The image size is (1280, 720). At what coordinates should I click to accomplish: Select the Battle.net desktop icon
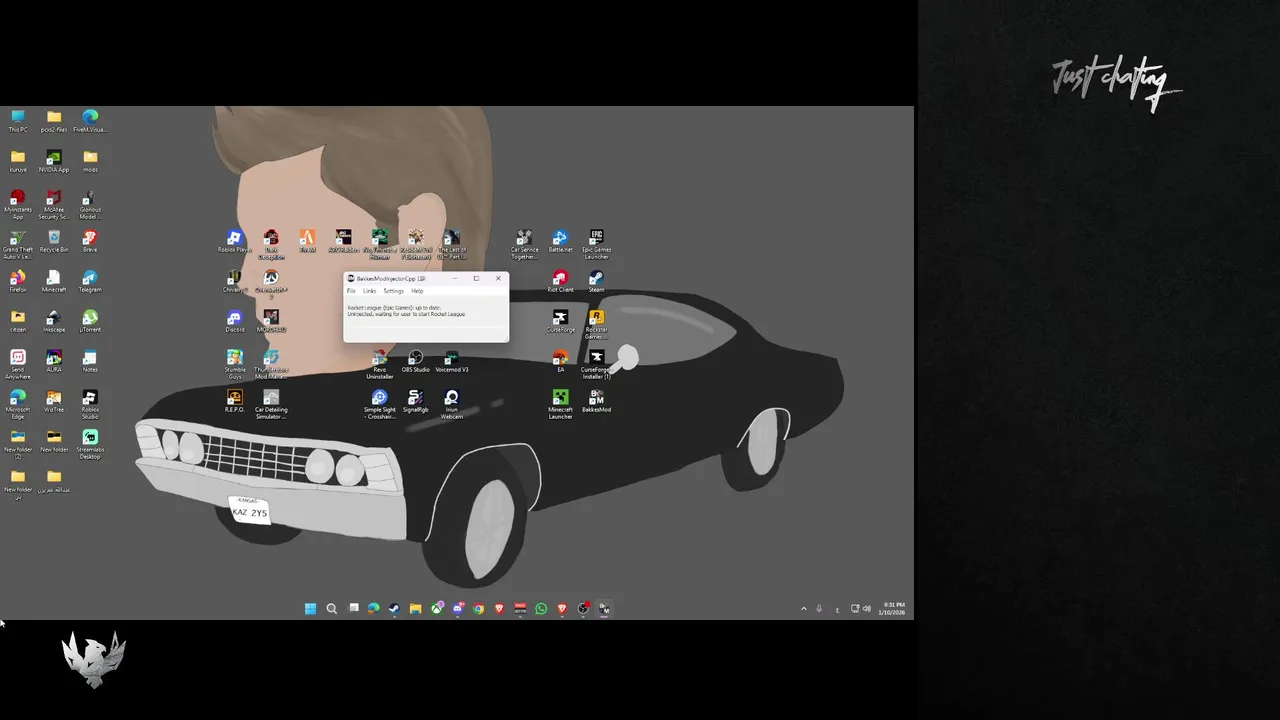560,241
